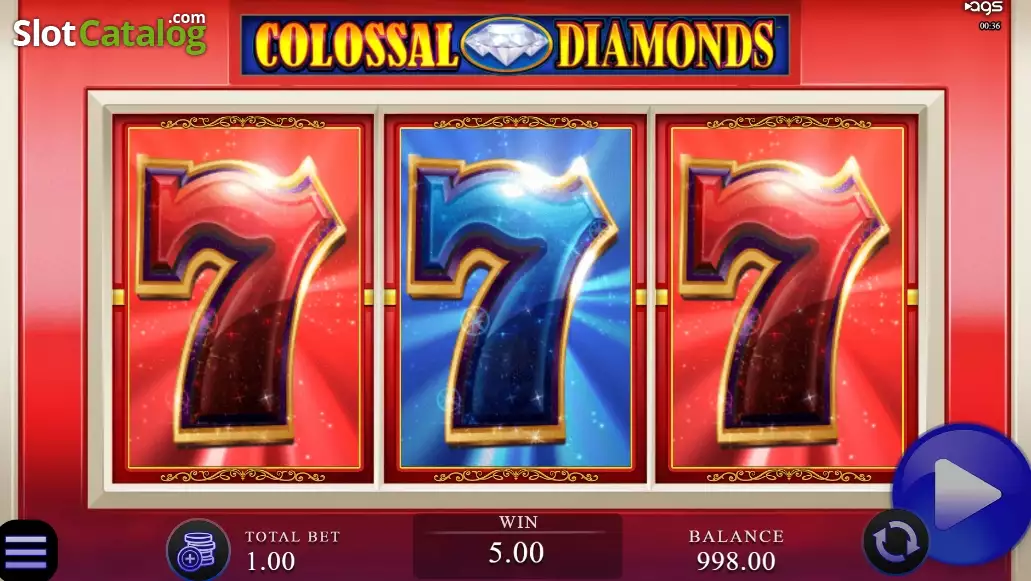Viewport: 1031px width, 581px height.
Task: Open the hamburger menu icon
Action: point(26,551)
